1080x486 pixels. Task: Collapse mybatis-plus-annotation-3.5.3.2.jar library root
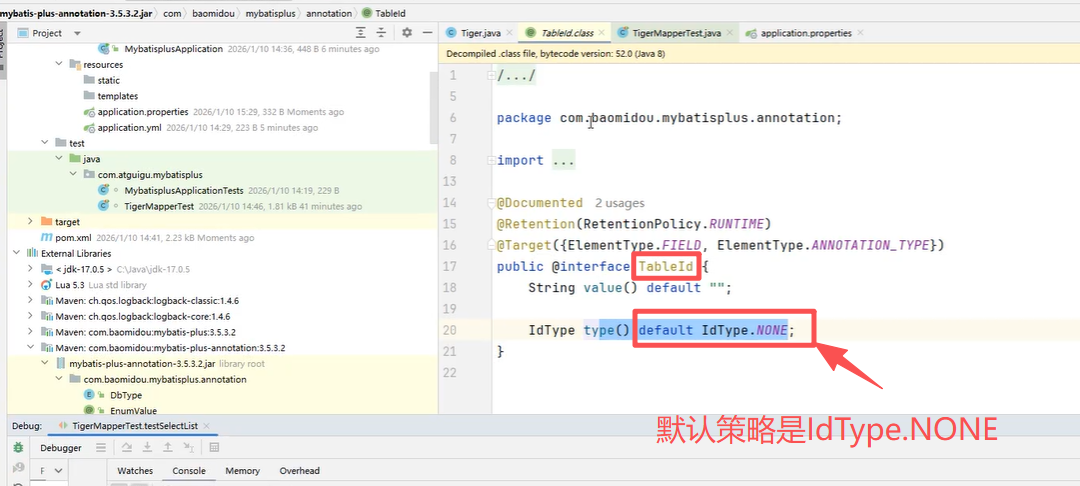(44, 363)
